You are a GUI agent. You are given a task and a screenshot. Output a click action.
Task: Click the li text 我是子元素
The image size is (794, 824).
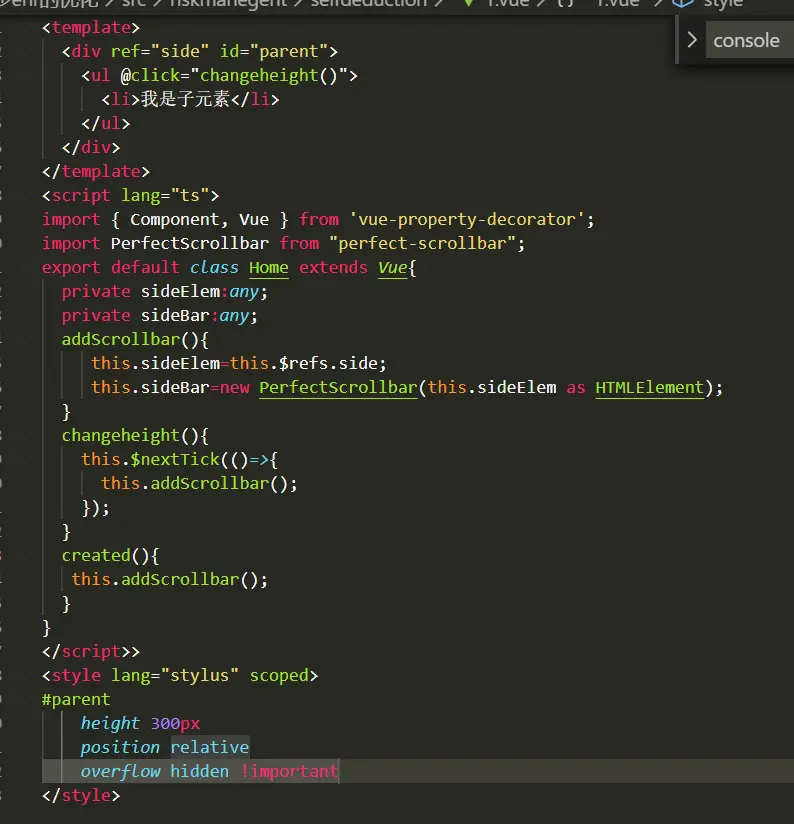click(185, 99)
